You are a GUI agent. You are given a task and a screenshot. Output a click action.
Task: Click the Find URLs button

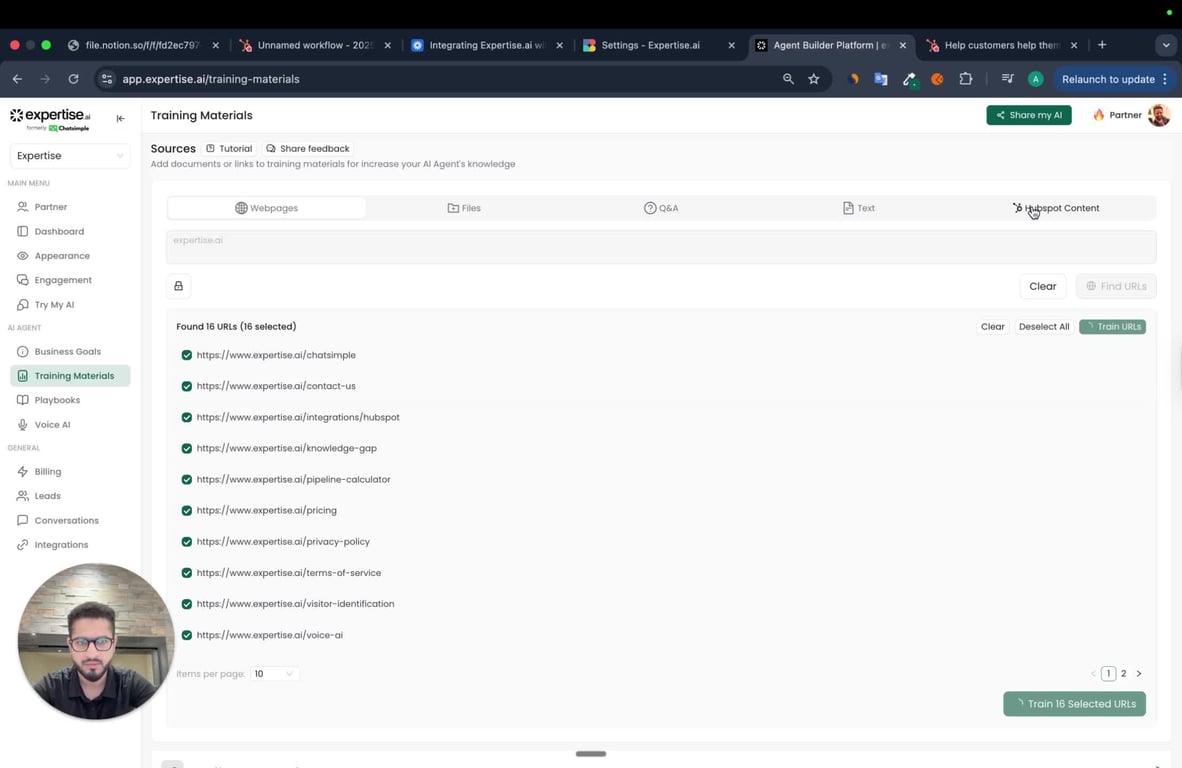click(1116, 286)
